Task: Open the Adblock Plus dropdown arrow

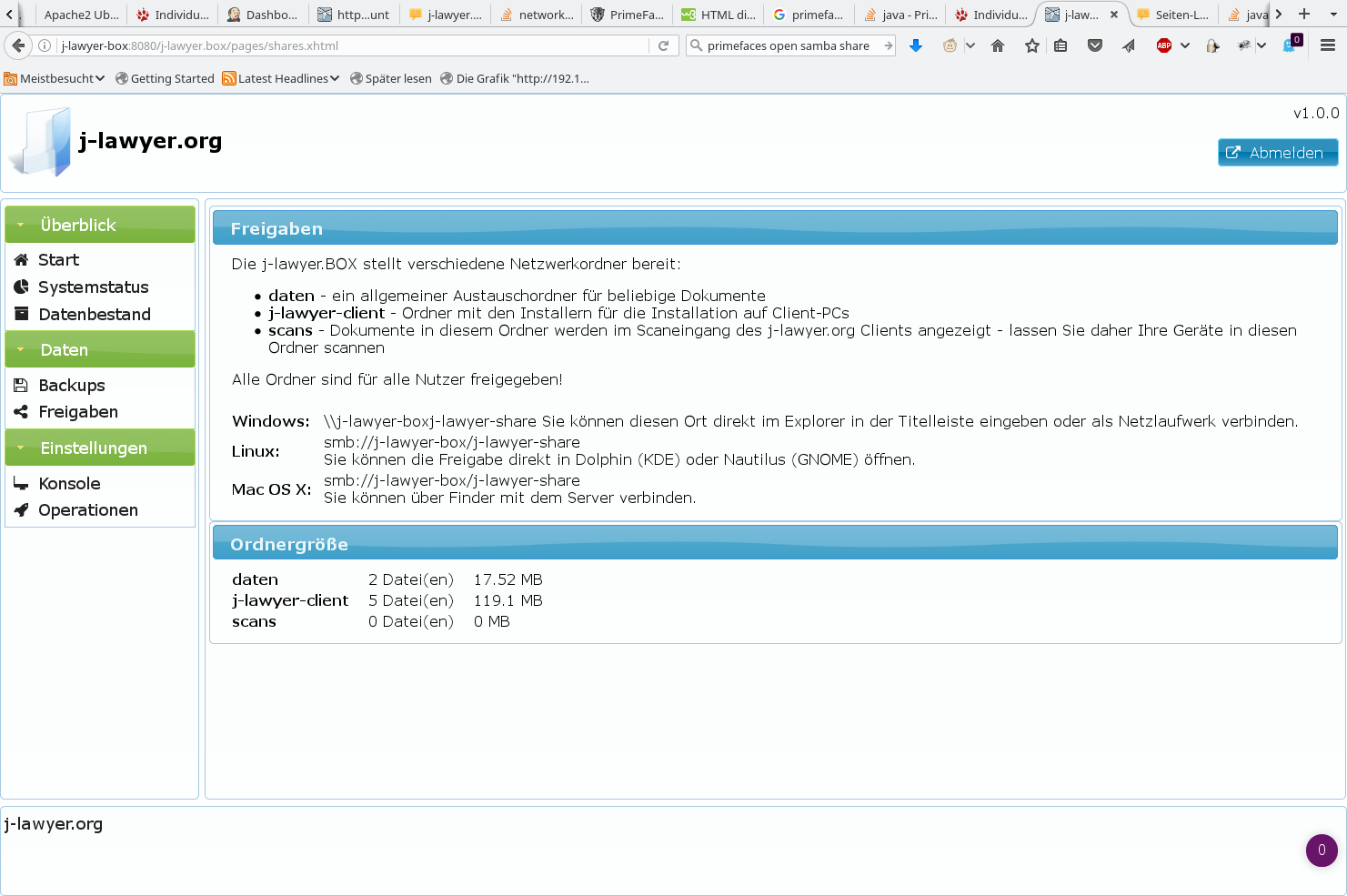Action: click(1185, 45)
